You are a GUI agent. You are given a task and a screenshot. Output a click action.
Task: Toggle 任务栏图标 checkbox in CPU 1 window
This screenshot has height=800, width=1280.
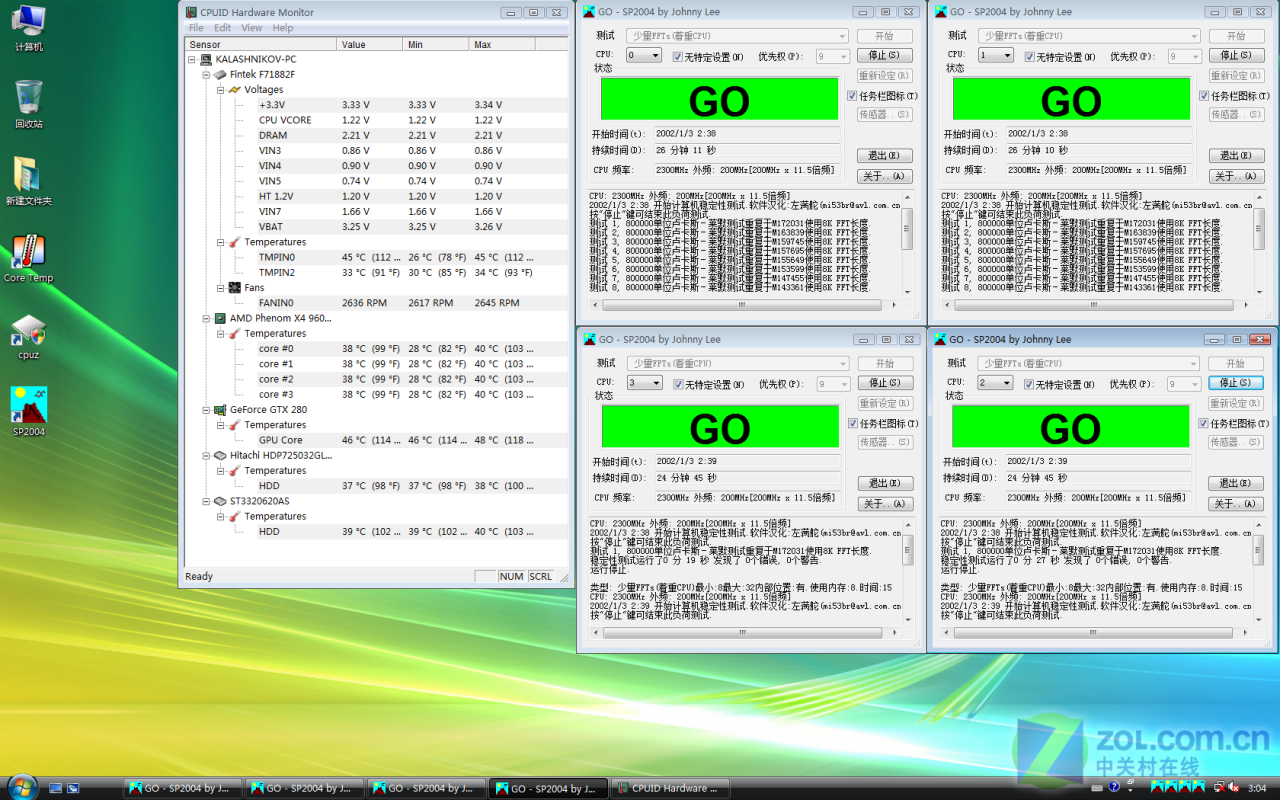(1204, 96)
